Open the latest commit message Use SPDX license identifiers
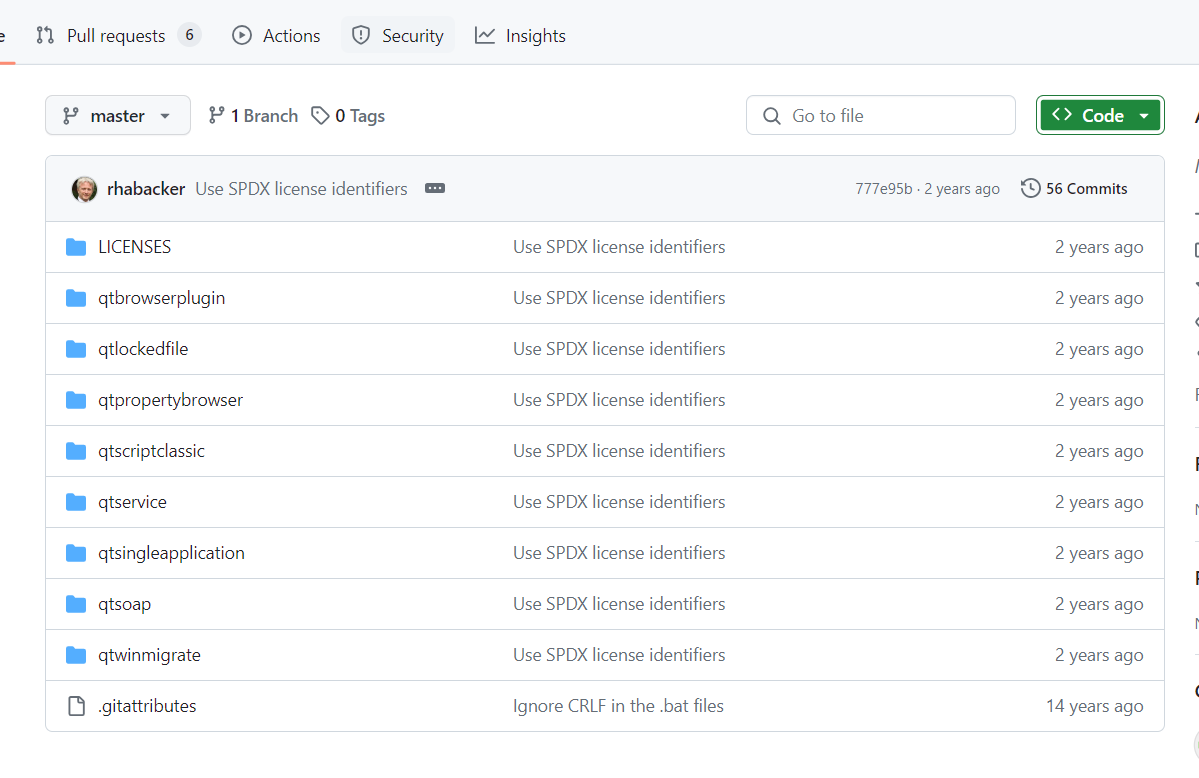This screenshot has height=778, width=1199. point(301,189)
